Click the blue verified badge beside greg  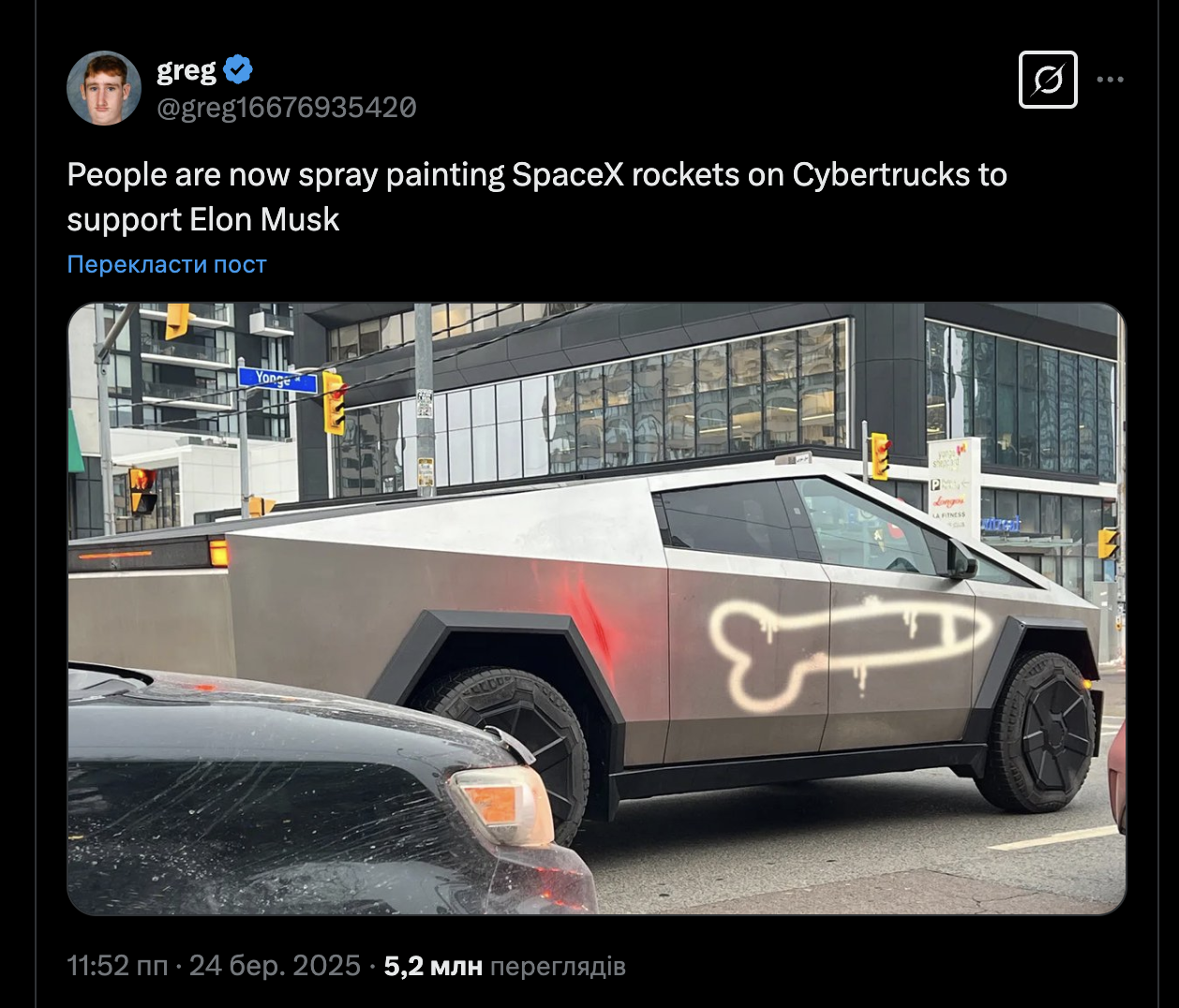(x=238, y=69)
